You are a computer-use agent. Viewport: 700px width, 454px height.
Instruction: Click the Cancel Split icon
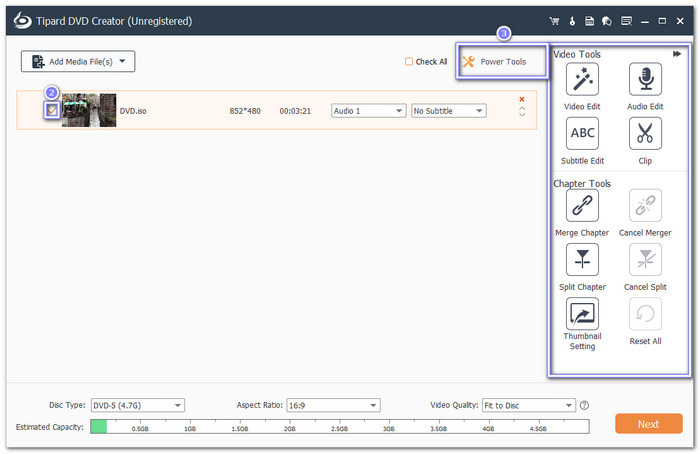click(645, 259)
